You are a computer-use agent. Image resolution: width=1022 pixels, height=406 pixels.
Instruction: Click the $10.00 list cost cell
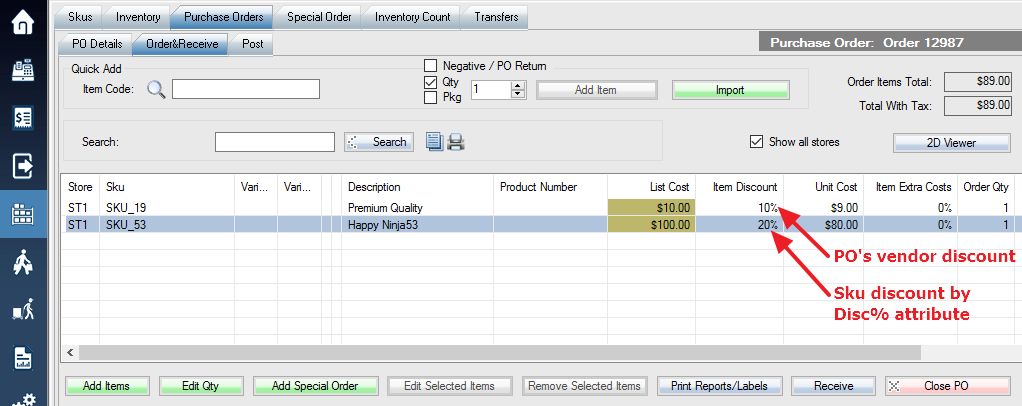[652, 208]
